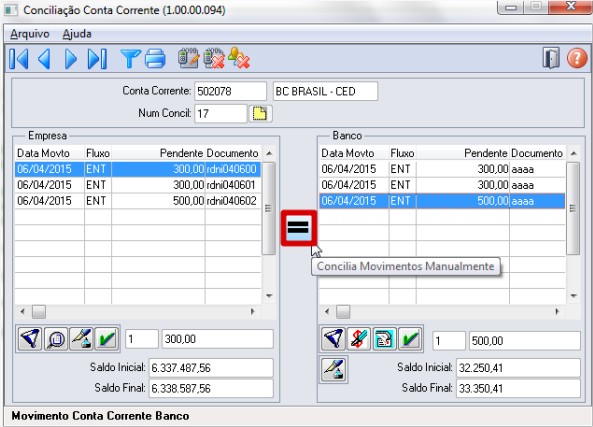Click the Conta Corrente number field
593x427 pixels.
[230, 91]
